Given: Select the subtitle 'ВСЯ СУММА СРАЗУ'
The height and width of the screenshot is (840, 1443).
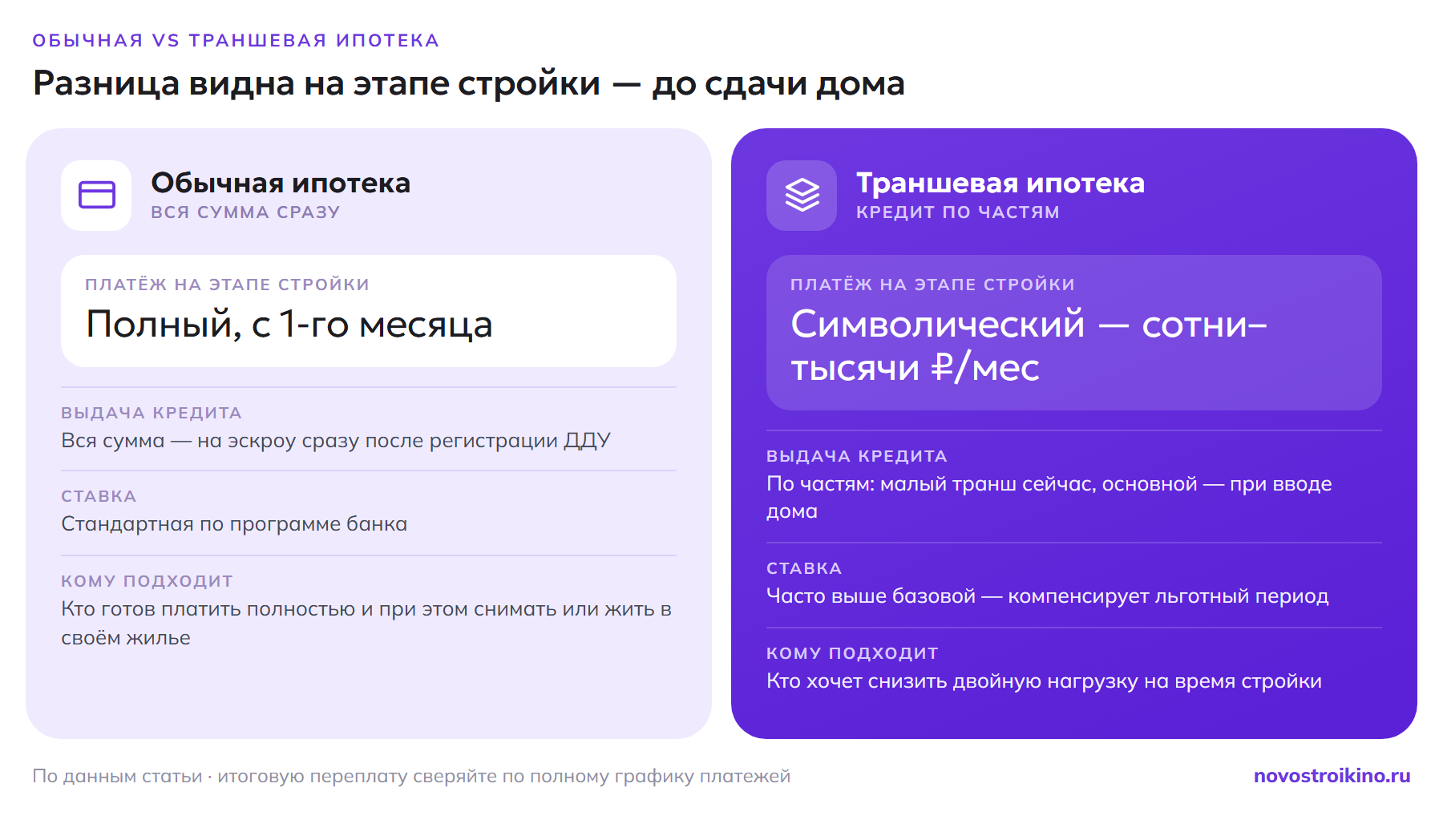Looking at the screenshot, I should click(246, 212).
